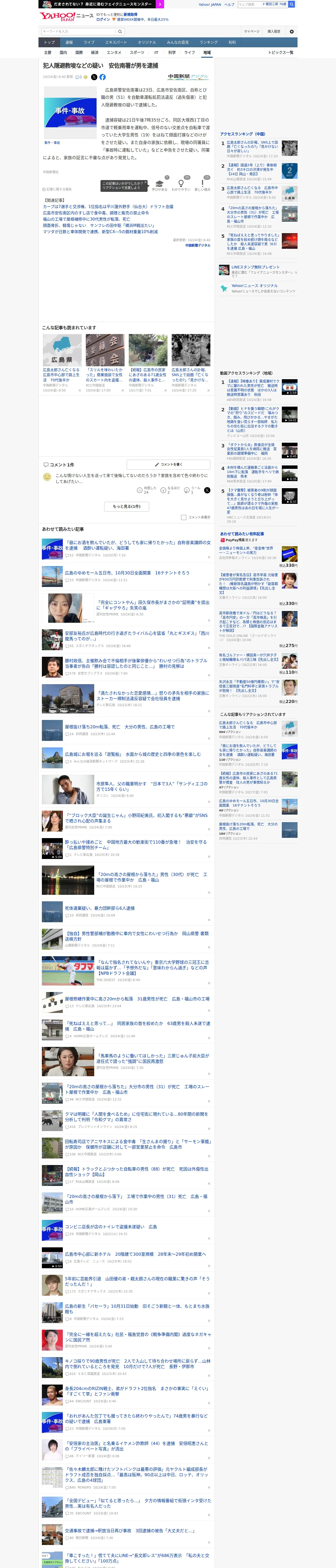Click the top banner's purple arrow button
Viewport: 336px width, 1568px height.
[x=160, y=4]
